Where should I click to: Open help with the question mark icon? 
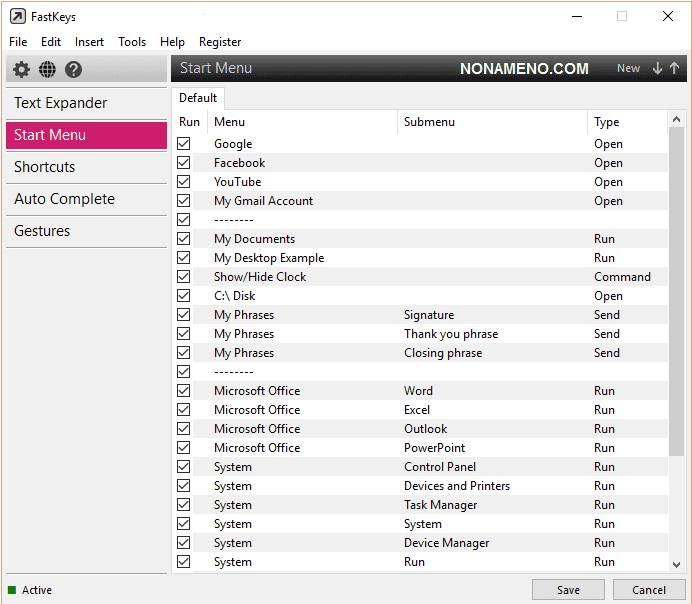73,70
